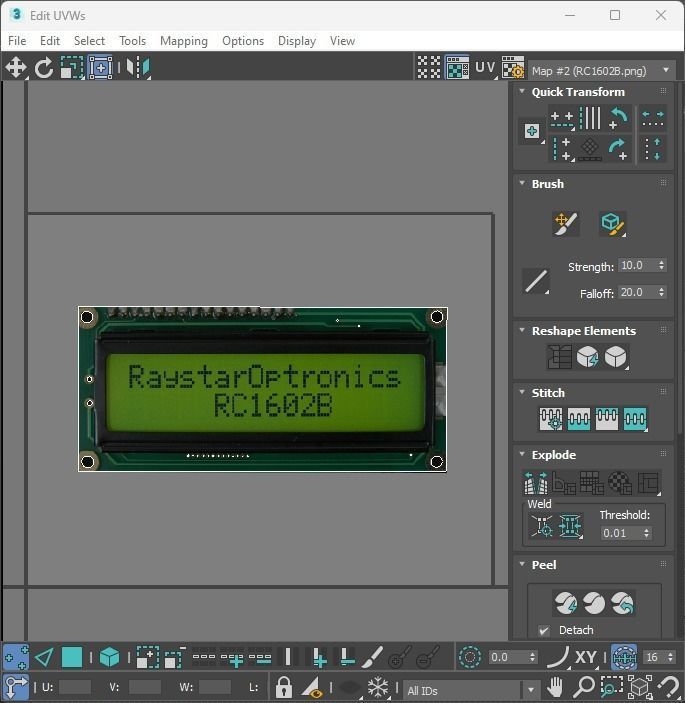Open the Options menu

[243, 41]
